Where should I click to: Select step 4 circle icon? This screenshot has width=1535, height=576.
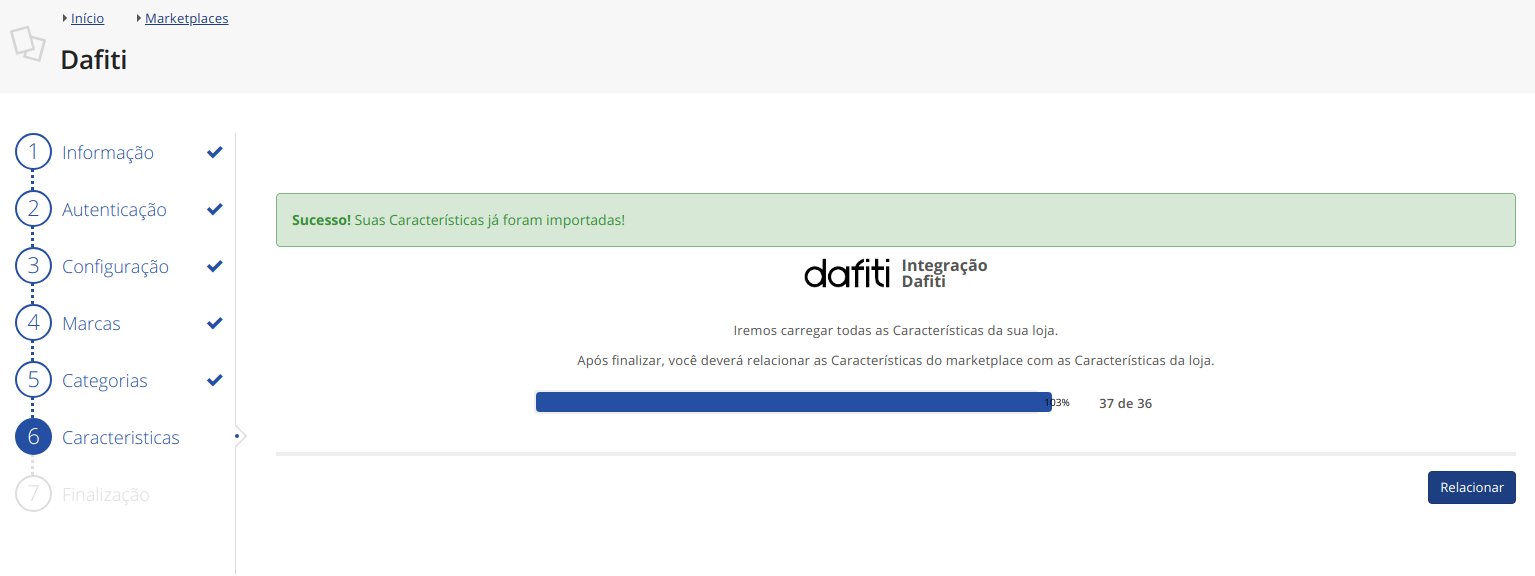pyautogui.click(x=33, y=323)
